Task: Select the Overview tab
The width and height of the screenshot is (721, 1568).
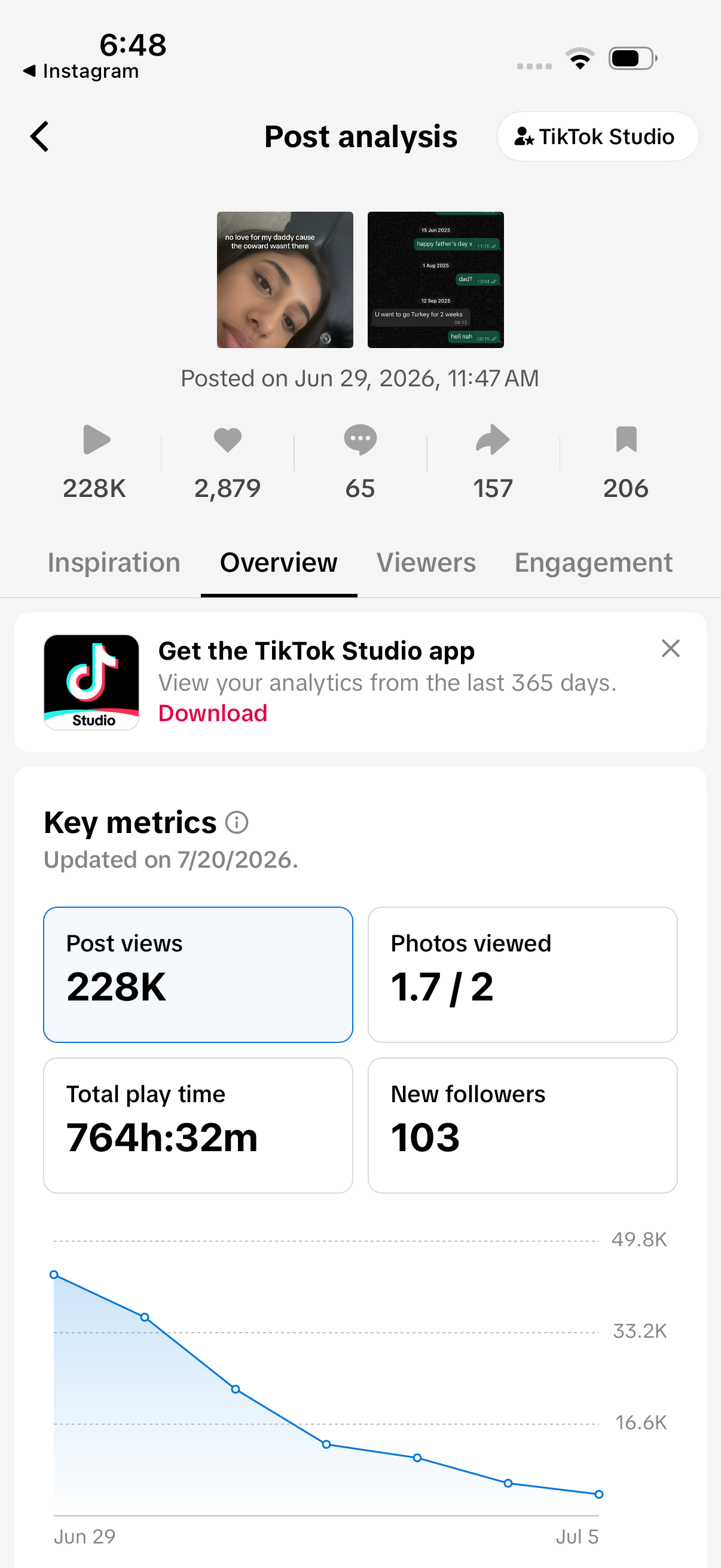Action: (x=279, y=562)
